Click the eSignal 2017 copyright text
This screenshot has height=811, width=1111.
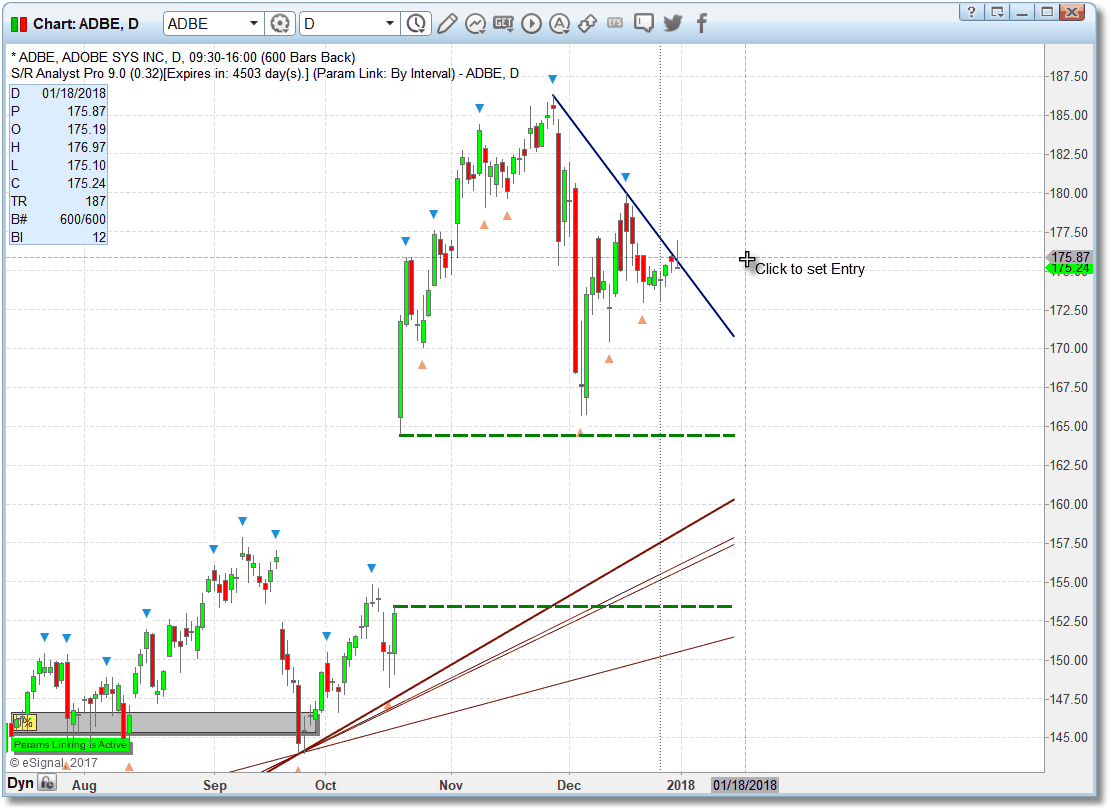tap(53, 763)
